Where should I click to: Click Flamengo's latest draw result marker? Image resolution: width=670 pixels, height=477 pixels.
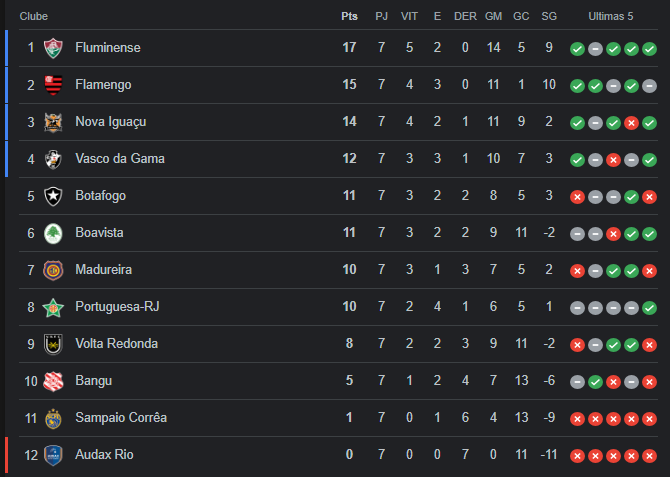[649, 86]
